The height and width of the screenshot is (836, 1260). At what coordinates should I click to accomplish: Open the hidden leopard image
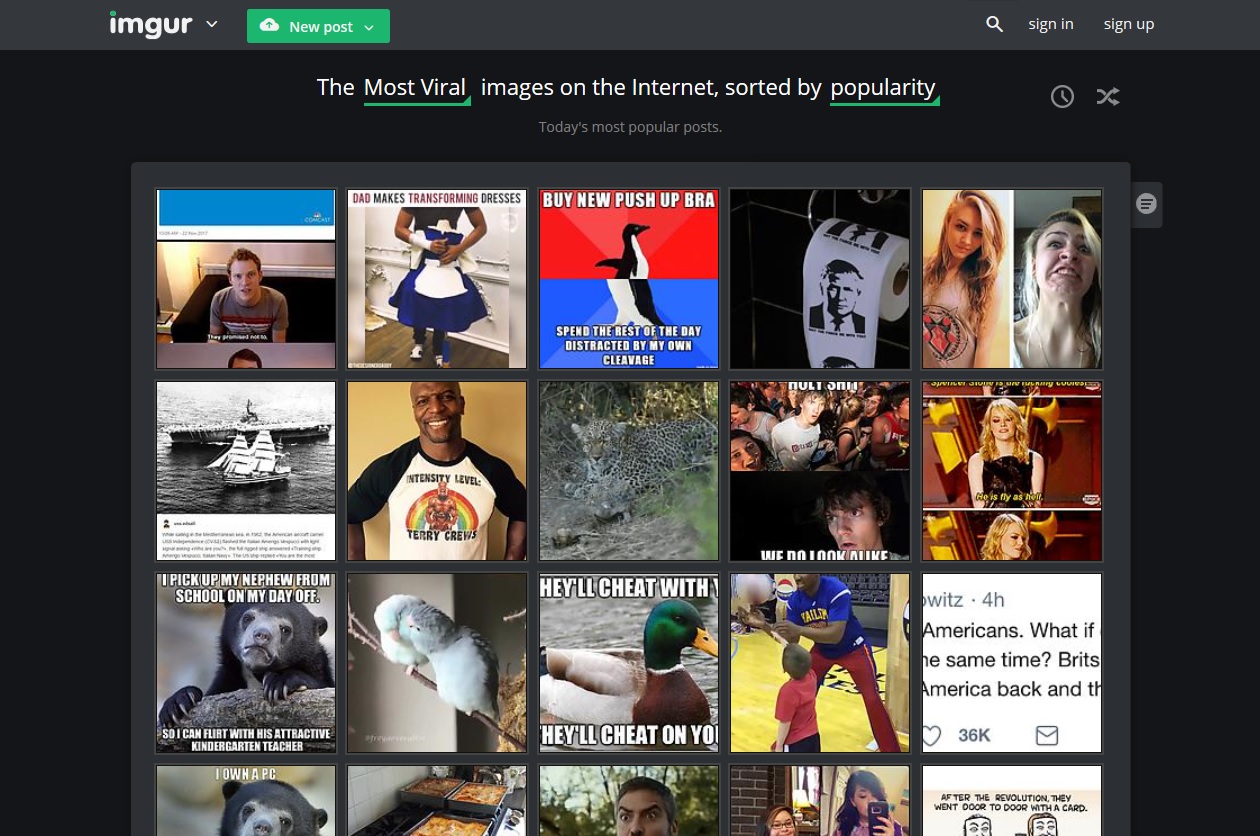point(628,471)
